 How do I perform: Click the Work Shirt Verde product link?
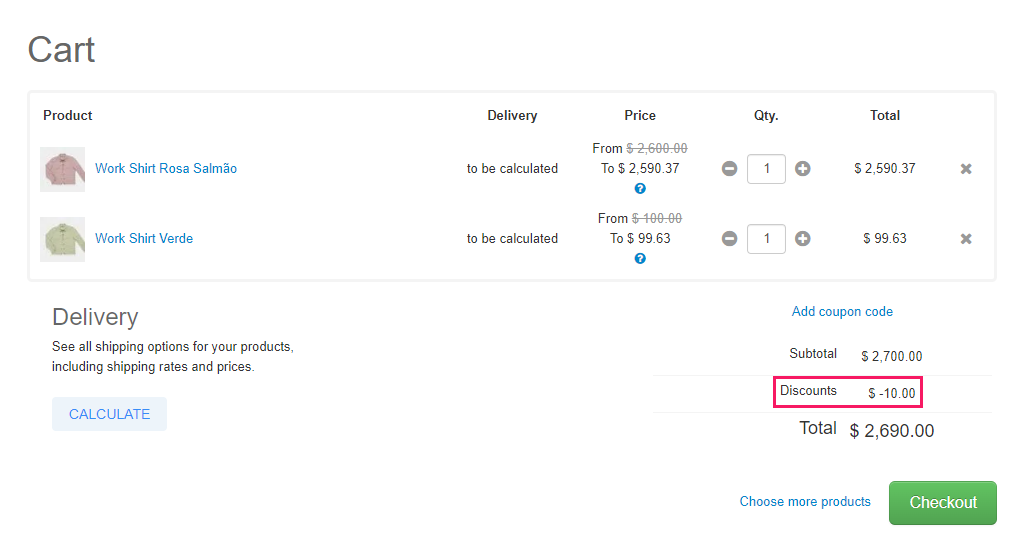pyautogui.click(x=144, y=239)
